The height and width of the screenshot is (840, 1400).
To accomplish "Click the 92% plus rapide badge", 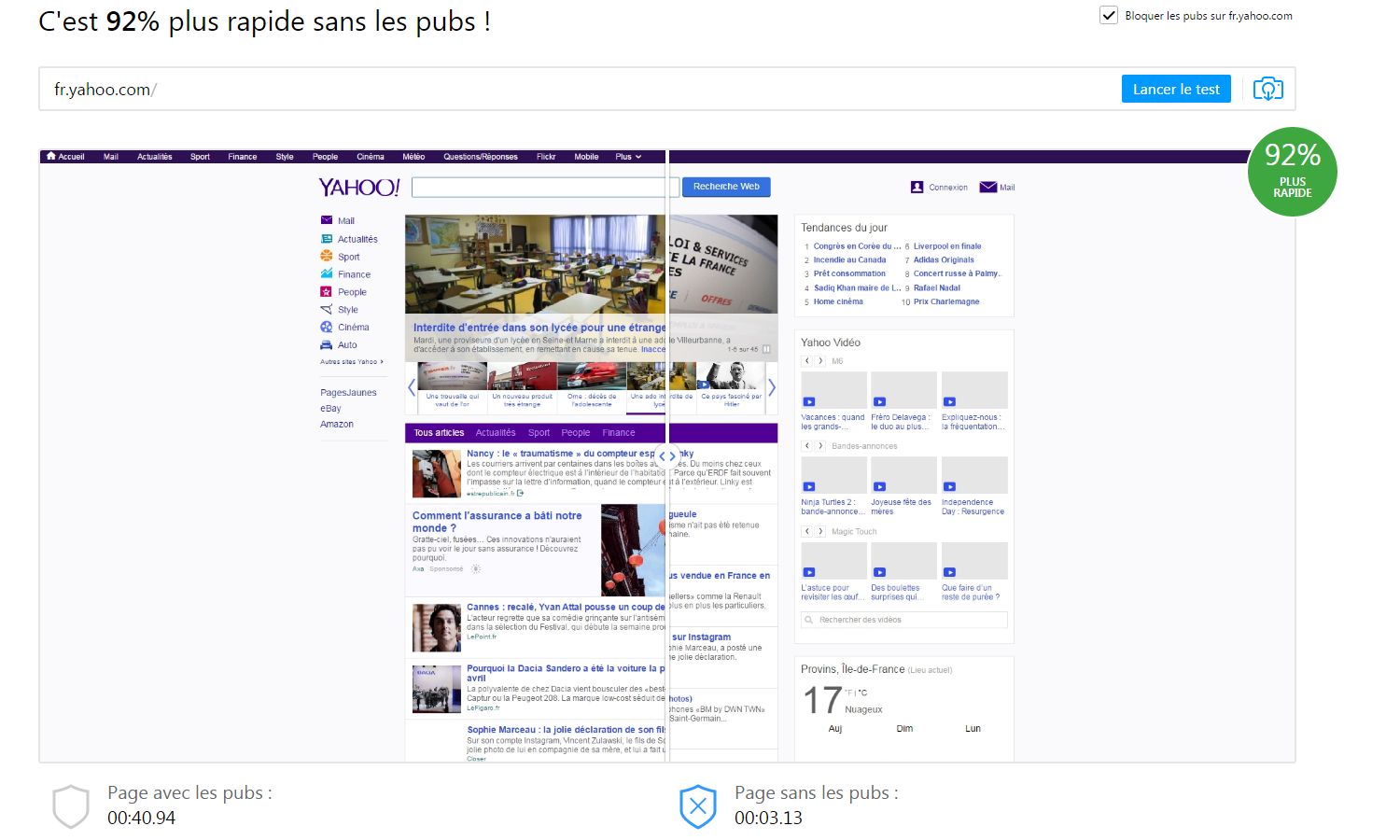I will click(1293, 172).
